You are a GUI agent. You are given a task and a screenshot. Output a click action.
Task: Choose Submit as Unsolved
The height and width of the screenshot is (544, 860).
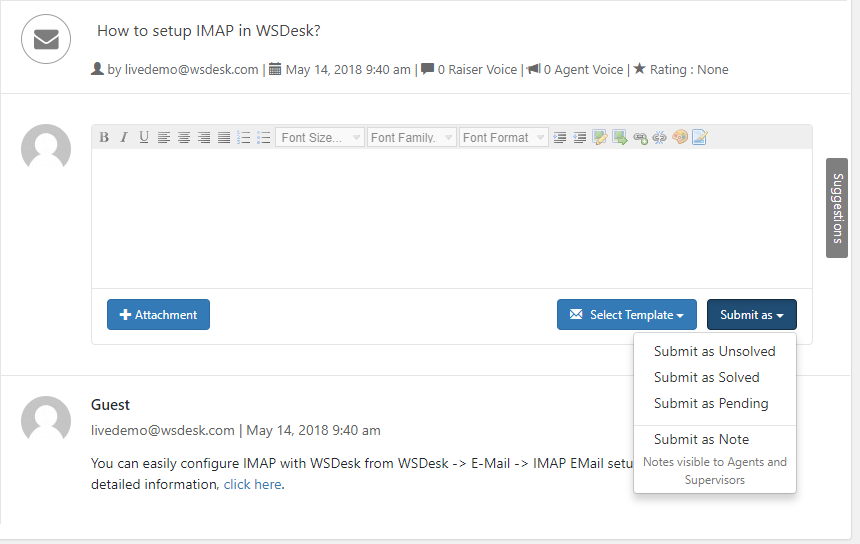point(714,351)
